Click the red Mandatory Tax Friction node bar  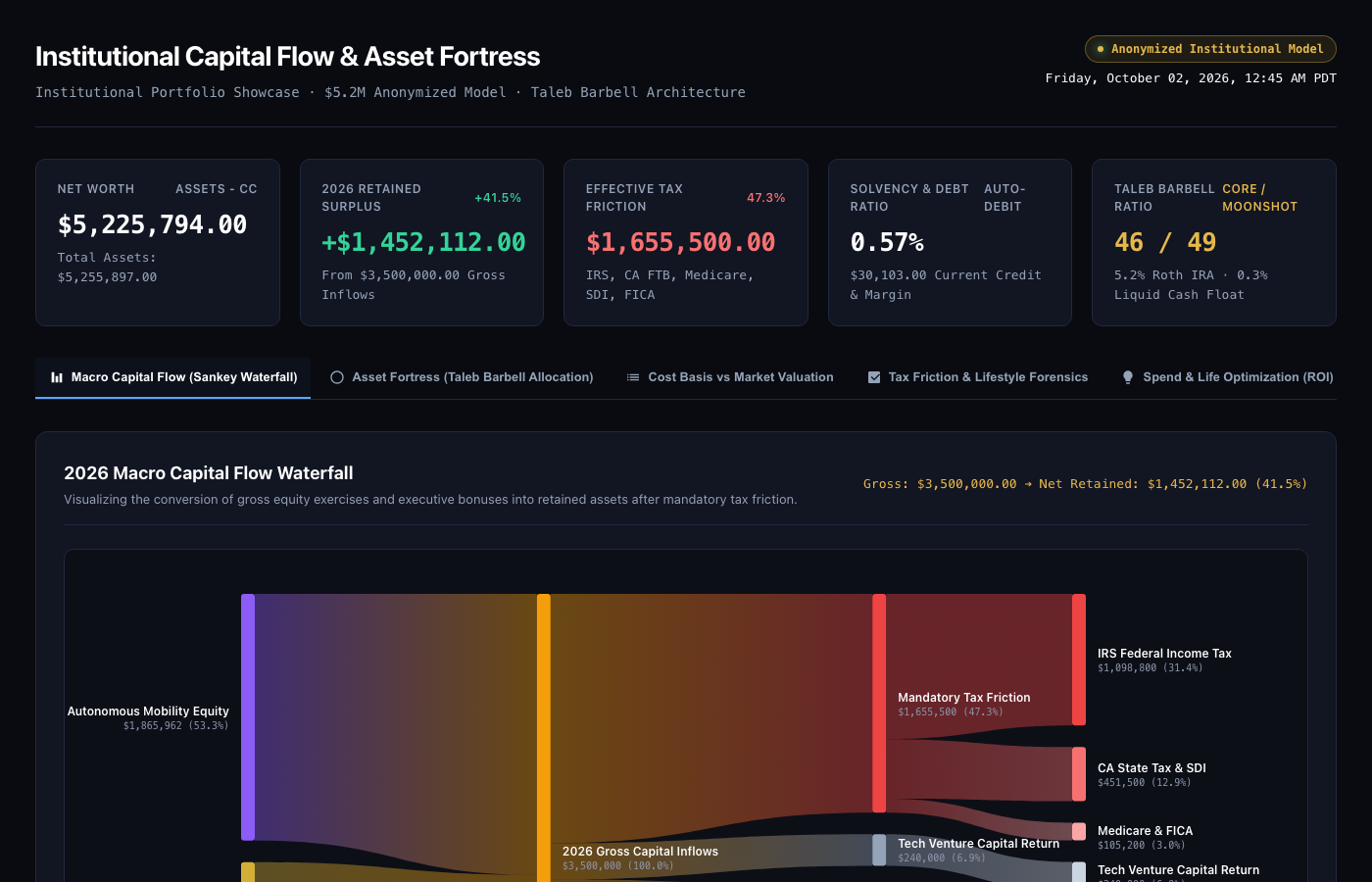[879, 703]
